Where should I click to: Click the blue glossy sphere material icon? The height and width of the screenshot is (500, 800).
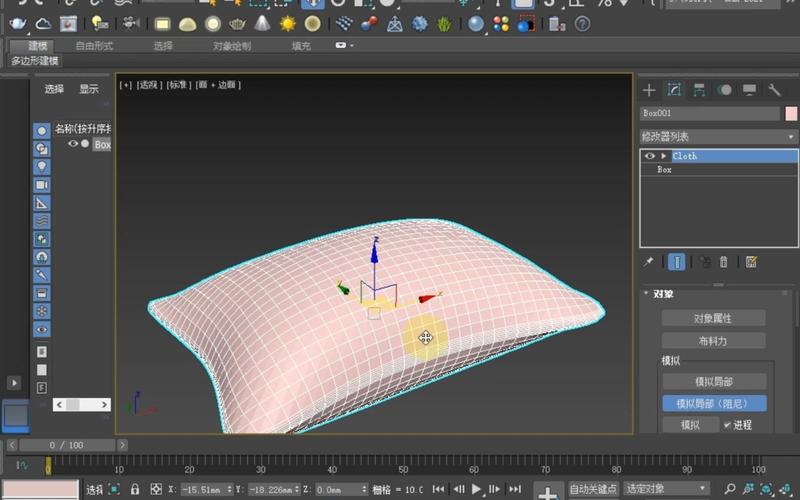tap(476, 23)
